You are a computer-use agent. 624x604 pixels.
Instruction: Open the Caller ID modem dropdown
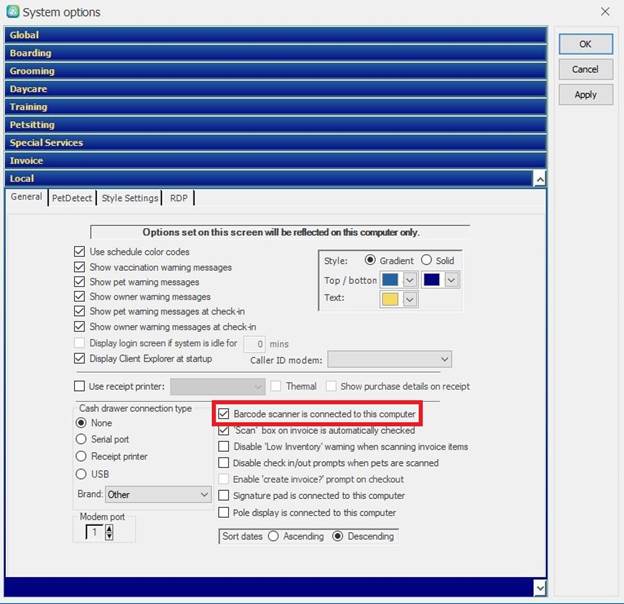click(444, 359)
